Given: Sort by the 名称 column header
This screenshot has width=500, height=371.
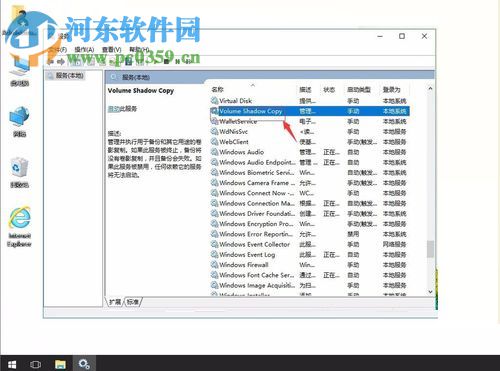Looking at the screenshot, I should click(x=217, y=90).
